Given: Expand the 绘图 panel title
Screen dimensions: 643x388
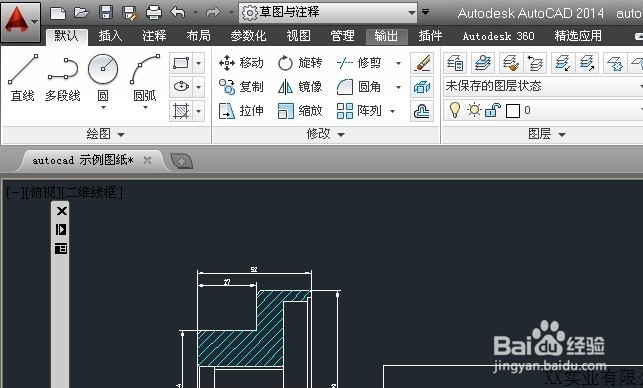Looking at the screenshot, I should (x=106, y=134).
